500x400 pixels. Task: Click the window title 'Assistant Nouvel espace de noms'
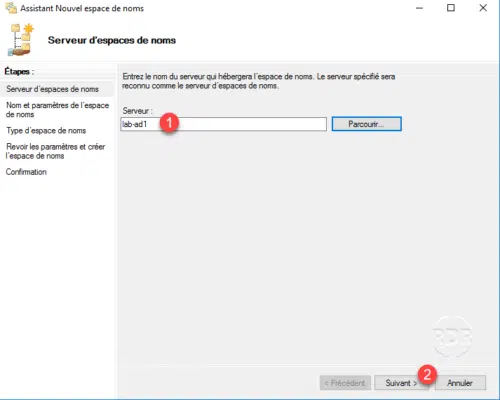(82, 8)
